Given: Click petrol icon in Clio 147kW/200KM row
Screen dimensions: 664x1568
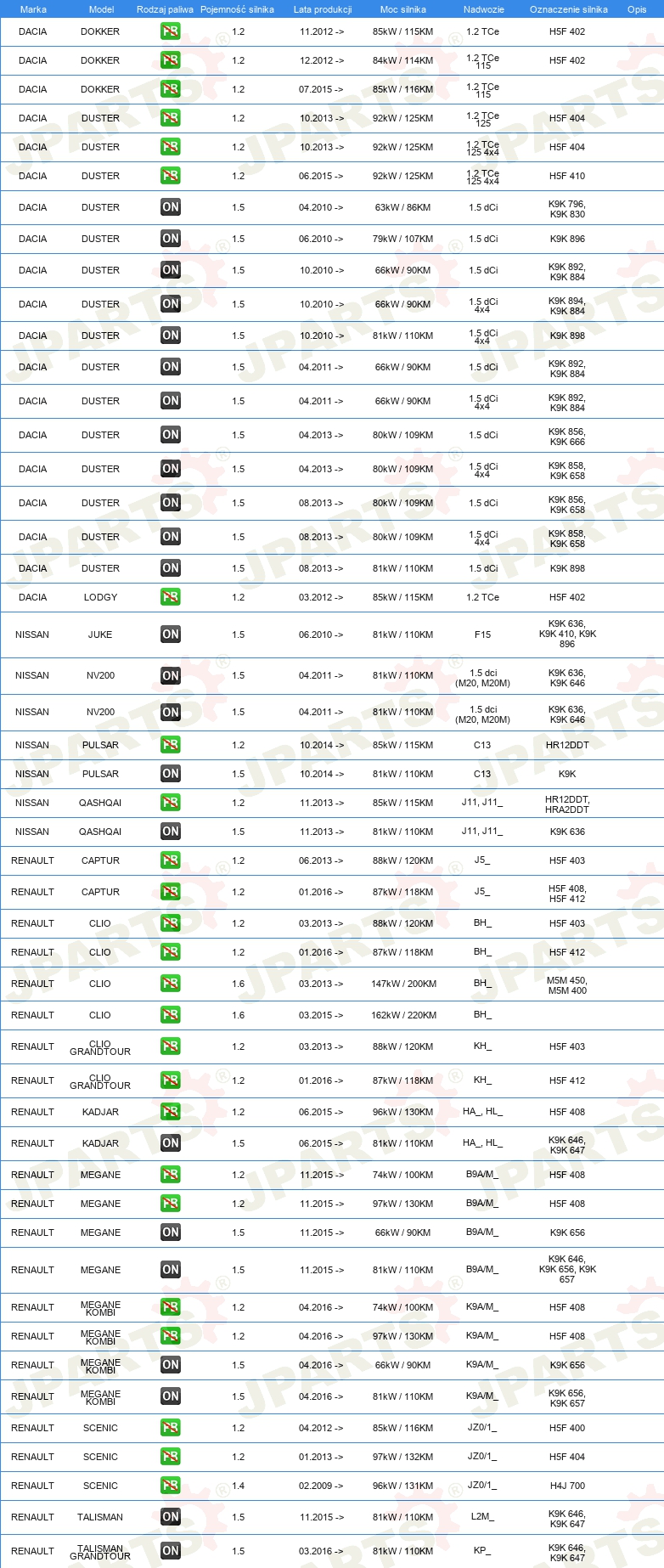Looking at the screenshot, I should 170,984.
